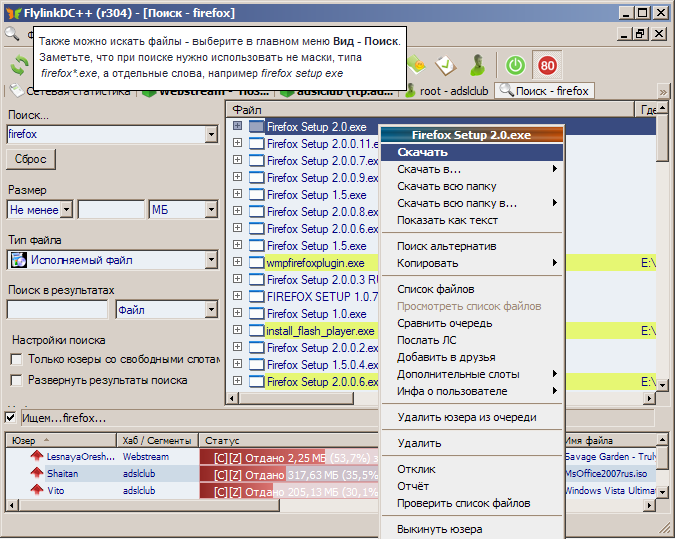
Task: Click the file icon of install_flash_player.exe
Action: [256, 330]
